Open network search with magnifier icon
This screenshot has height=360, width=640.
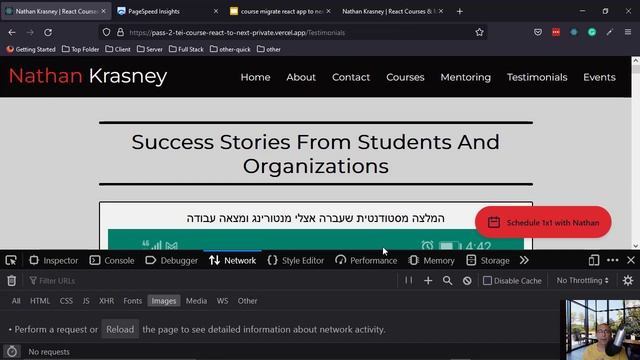click(447, 280)
